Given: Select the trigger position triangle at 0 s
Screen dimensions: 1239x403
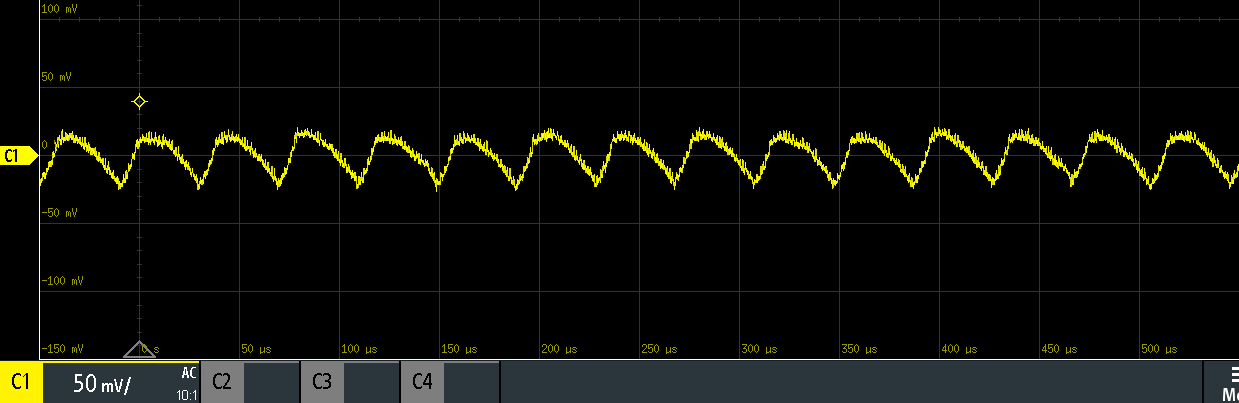Looking at the screenshot, I should (139, 349).
